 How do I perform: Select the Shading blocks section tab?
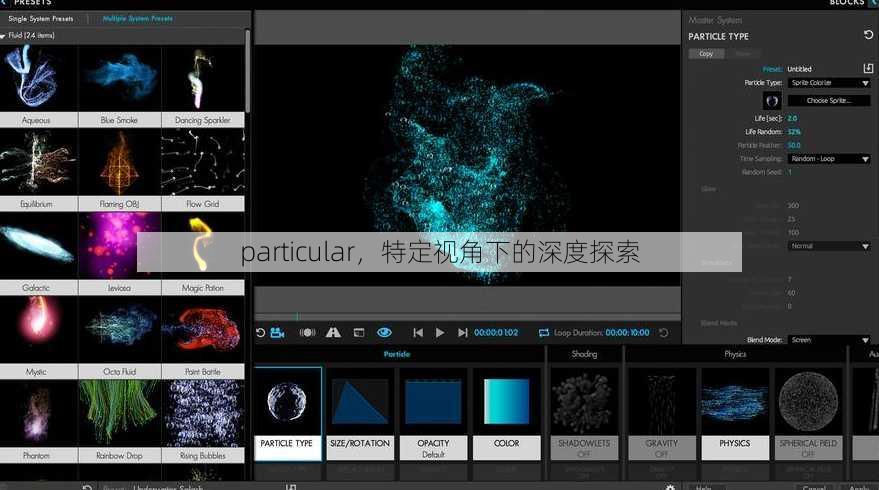tap(584, 354)
